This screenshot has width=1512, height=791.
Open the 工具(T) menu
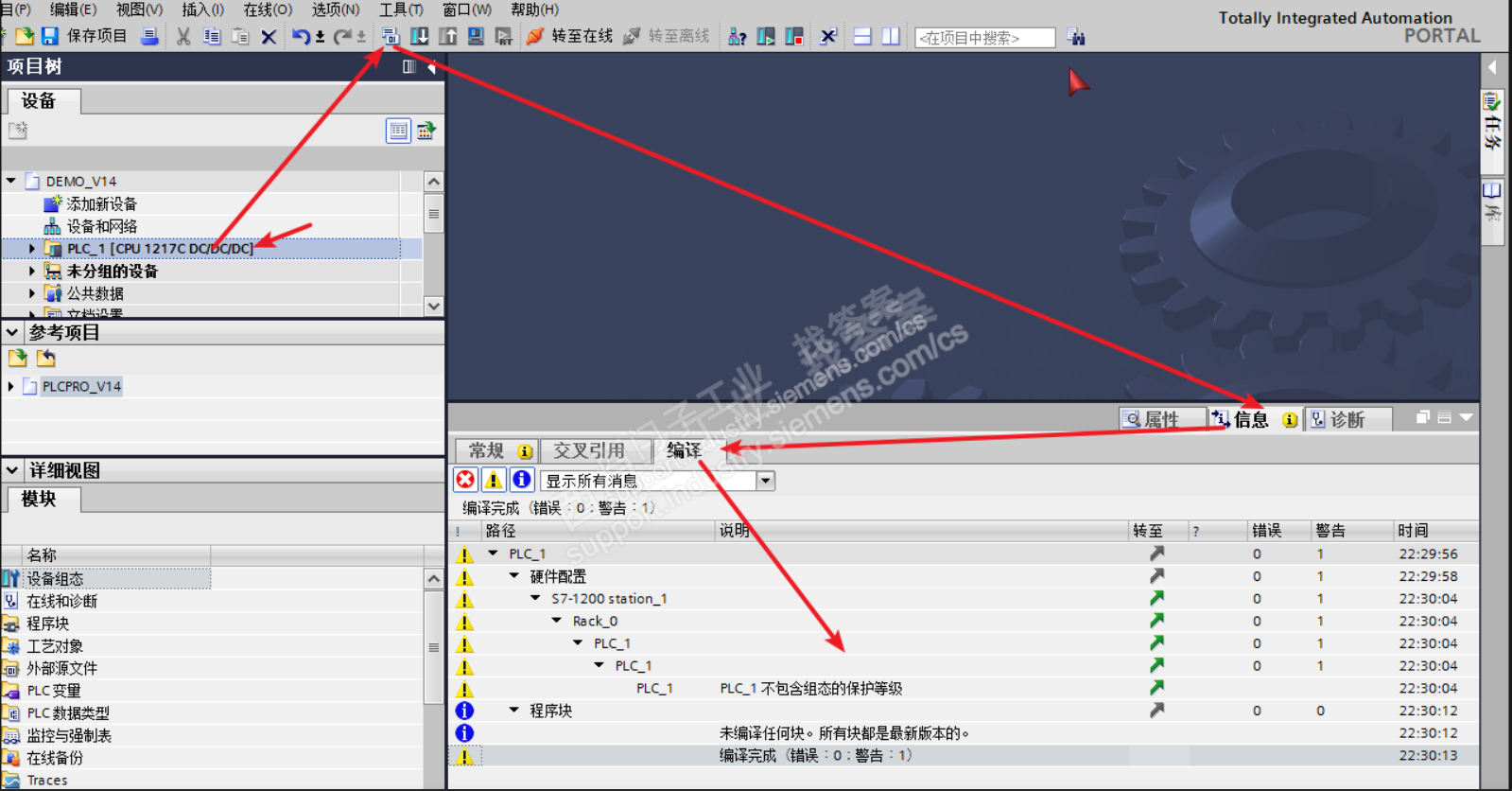tap(401, 9)
